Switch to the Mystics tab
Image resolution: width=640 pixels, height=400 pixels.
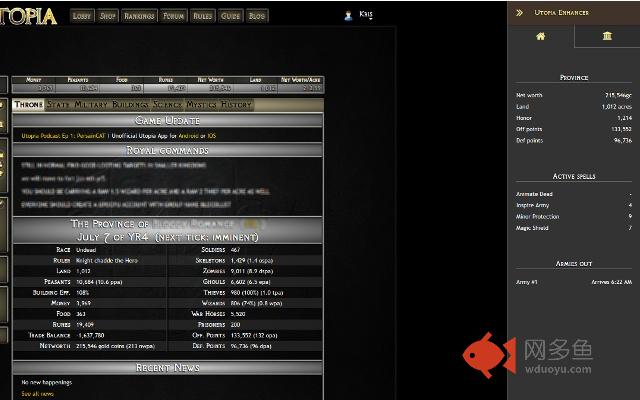tap(201, 104)
